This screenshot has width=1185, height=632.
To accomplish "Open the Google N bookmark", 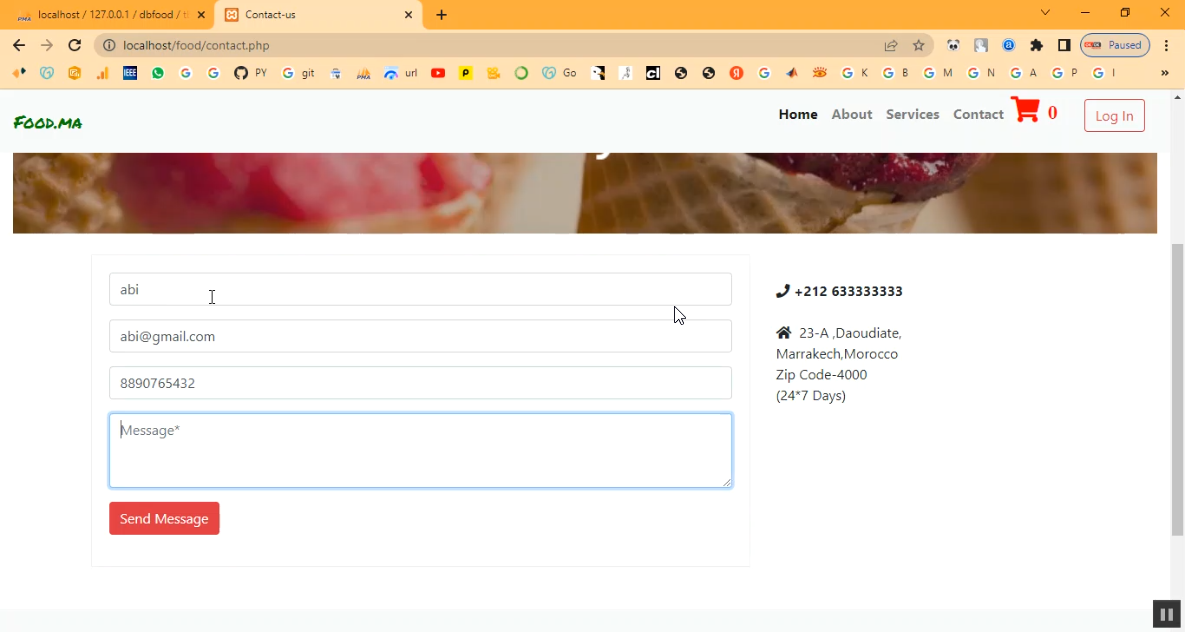I will pyautogui.click(x=981, y=73).
